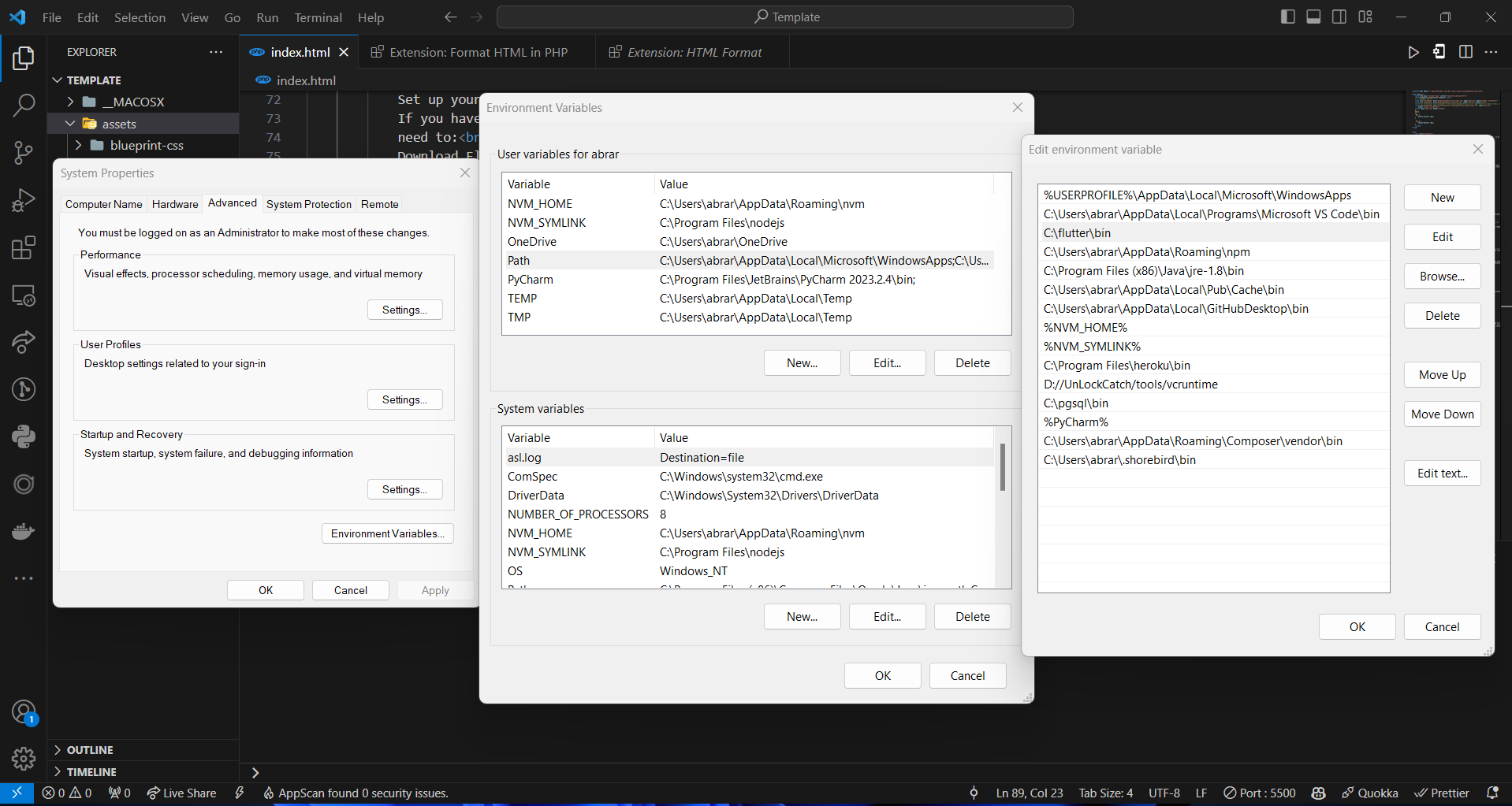This screenshot has height=806, width=1512.
Task: Select the Hardware tab in System Properties
Action: [x=175, y=204]
